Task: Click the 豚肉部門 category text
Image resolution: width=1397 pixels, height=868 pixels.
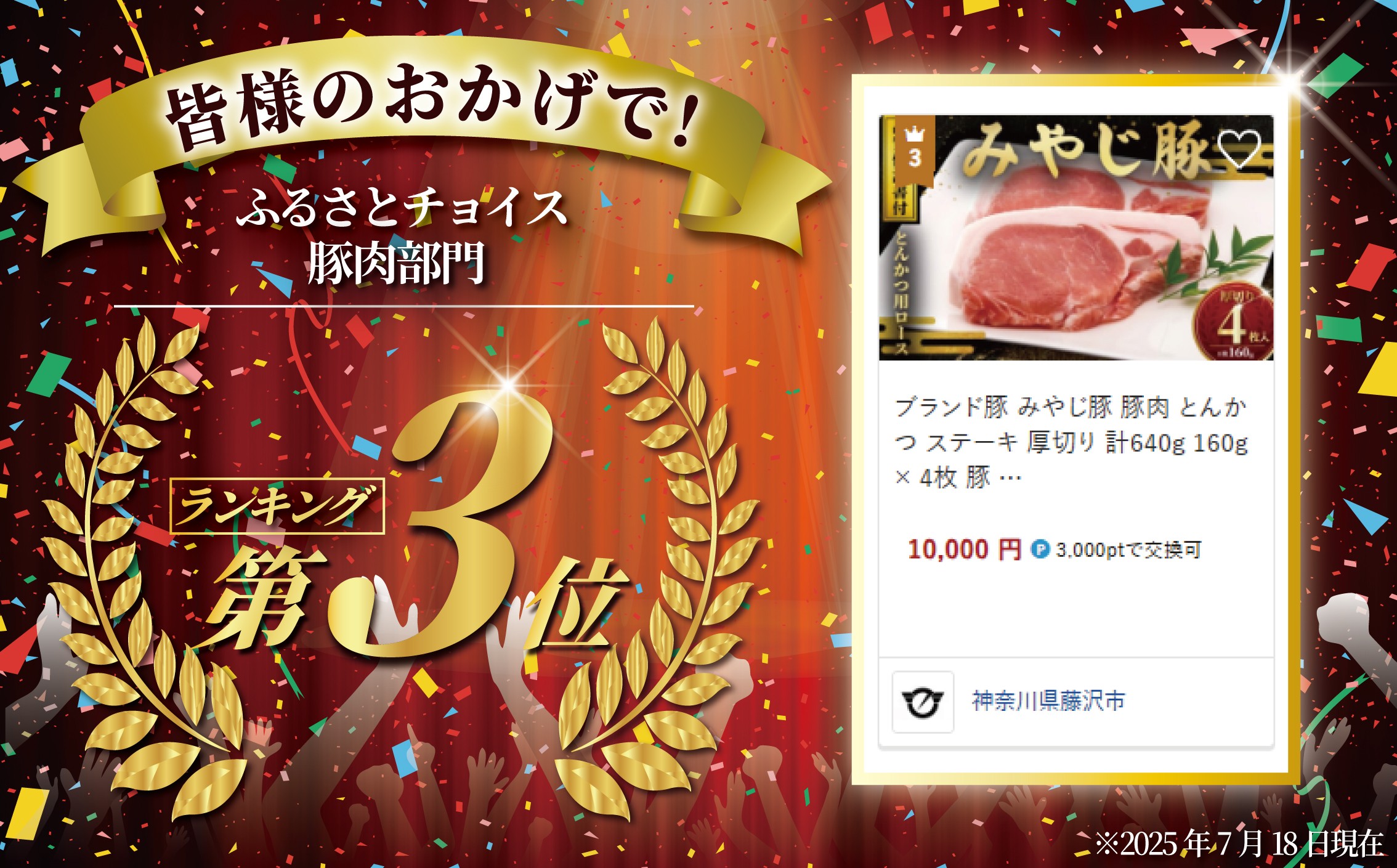Action: (x=397, y=264)
